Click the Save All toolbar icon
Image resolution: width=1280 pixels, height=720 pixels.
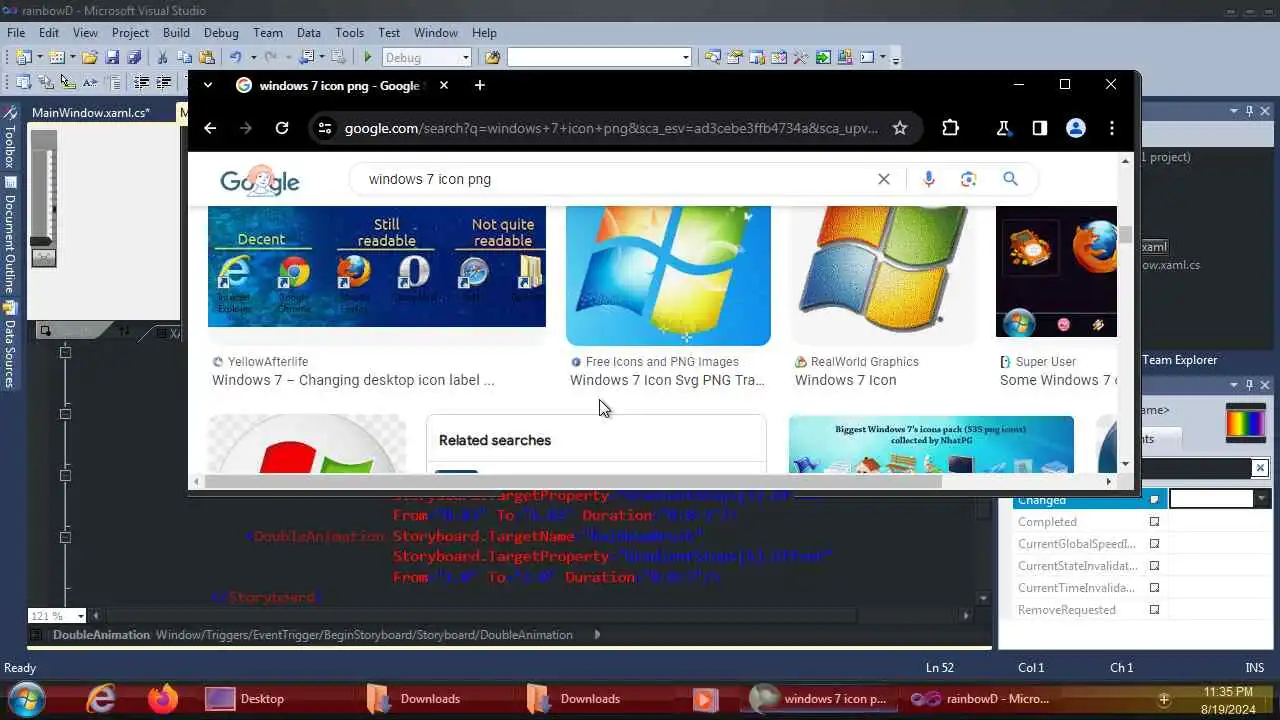point(134,57)
